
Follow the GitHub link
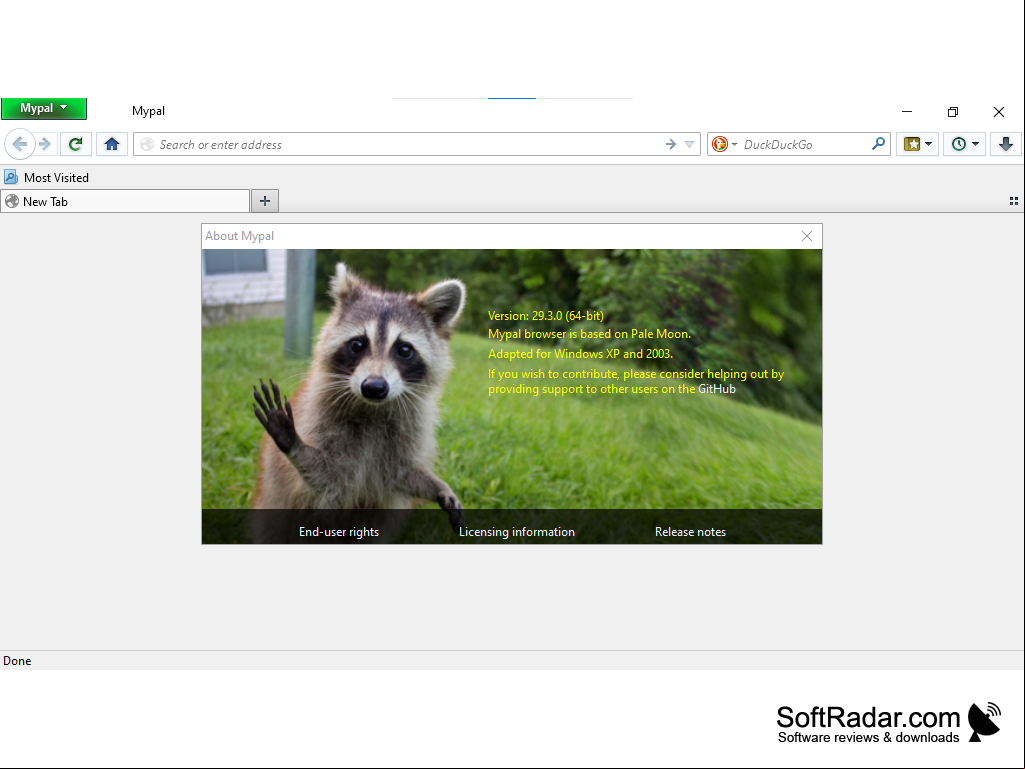716,389
